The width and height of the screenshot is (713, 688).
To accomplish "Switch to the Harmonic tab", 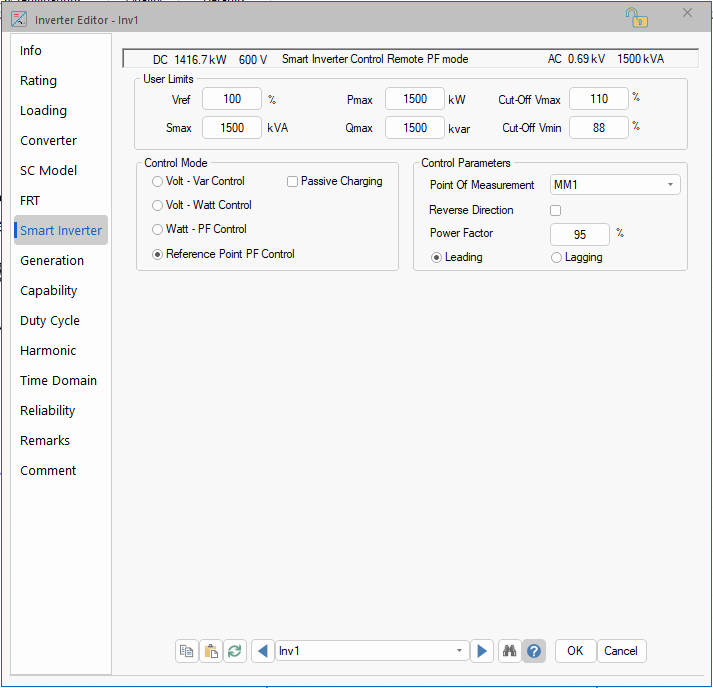I will [x=48, y=351].
